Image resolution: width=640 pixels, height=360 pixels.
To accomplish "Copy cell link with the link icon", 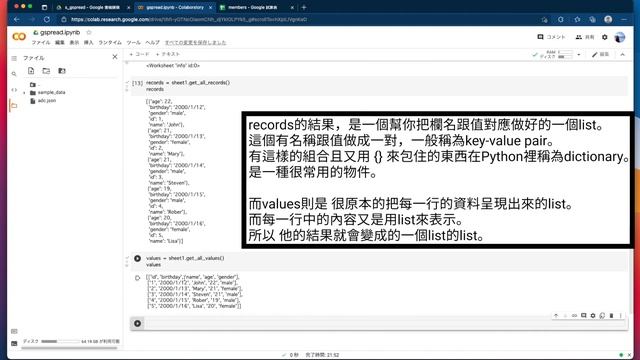I will click(574, 316).
